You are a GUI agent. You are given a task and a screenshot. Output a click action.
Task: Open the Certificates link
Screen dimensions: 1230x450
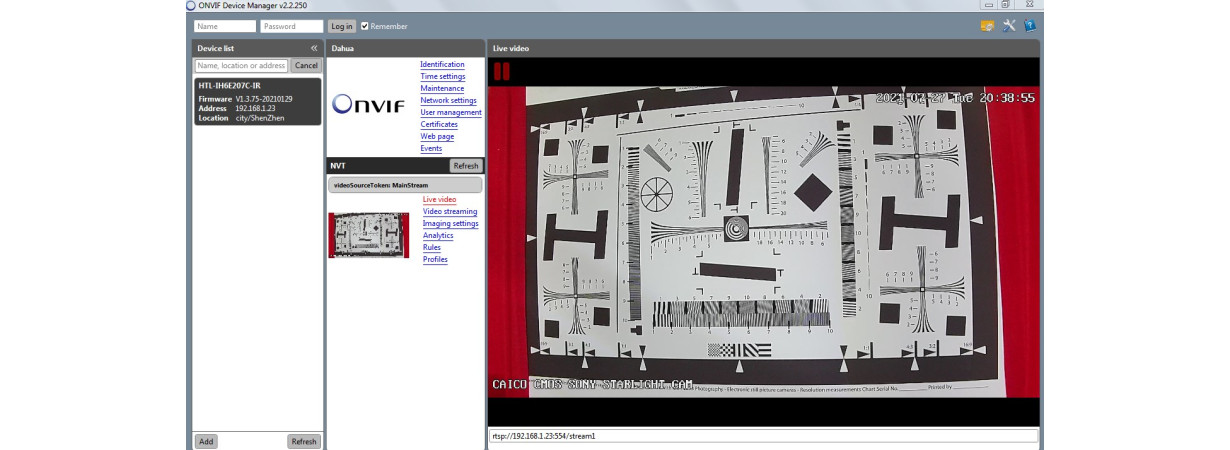[439, 124]
